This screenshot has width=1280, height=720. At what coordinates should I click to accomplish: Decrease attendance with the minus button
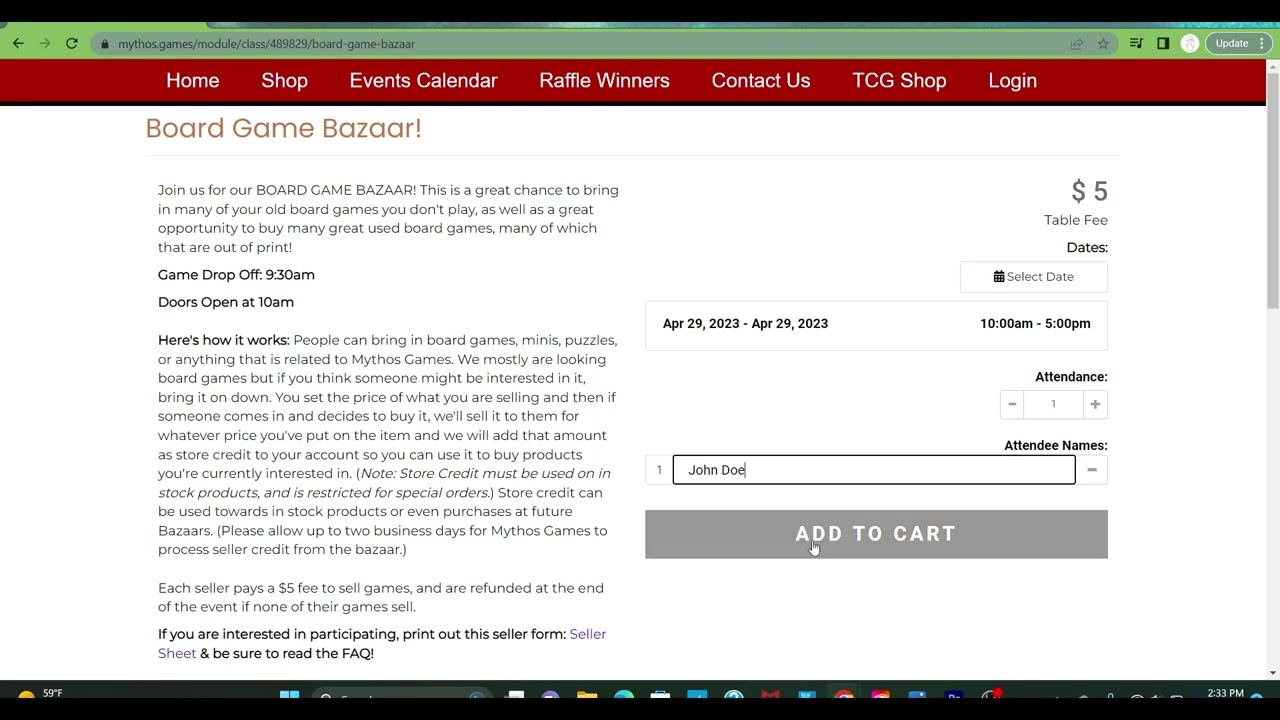[x=1012, y=404]
